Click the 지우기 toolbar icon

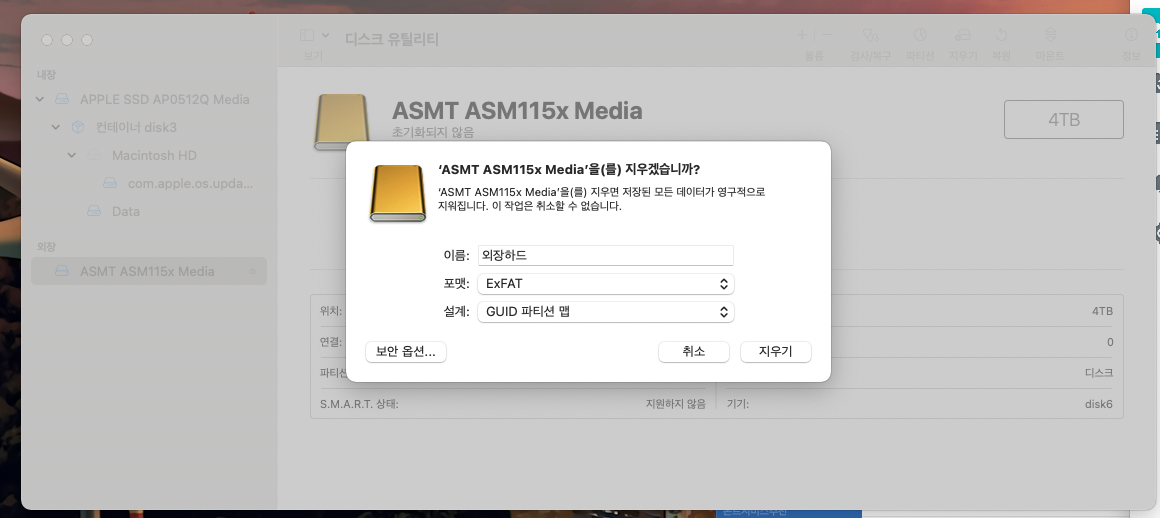coord(962,35)
